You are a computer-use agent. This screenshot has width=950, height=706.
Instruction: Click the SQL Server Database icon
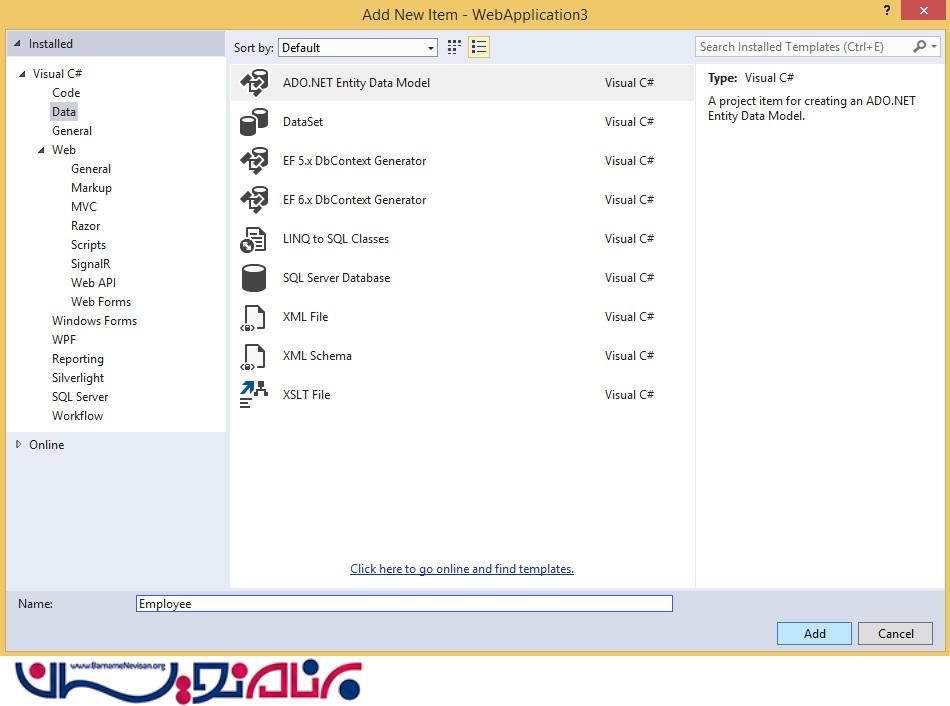[x=254, y=278]
